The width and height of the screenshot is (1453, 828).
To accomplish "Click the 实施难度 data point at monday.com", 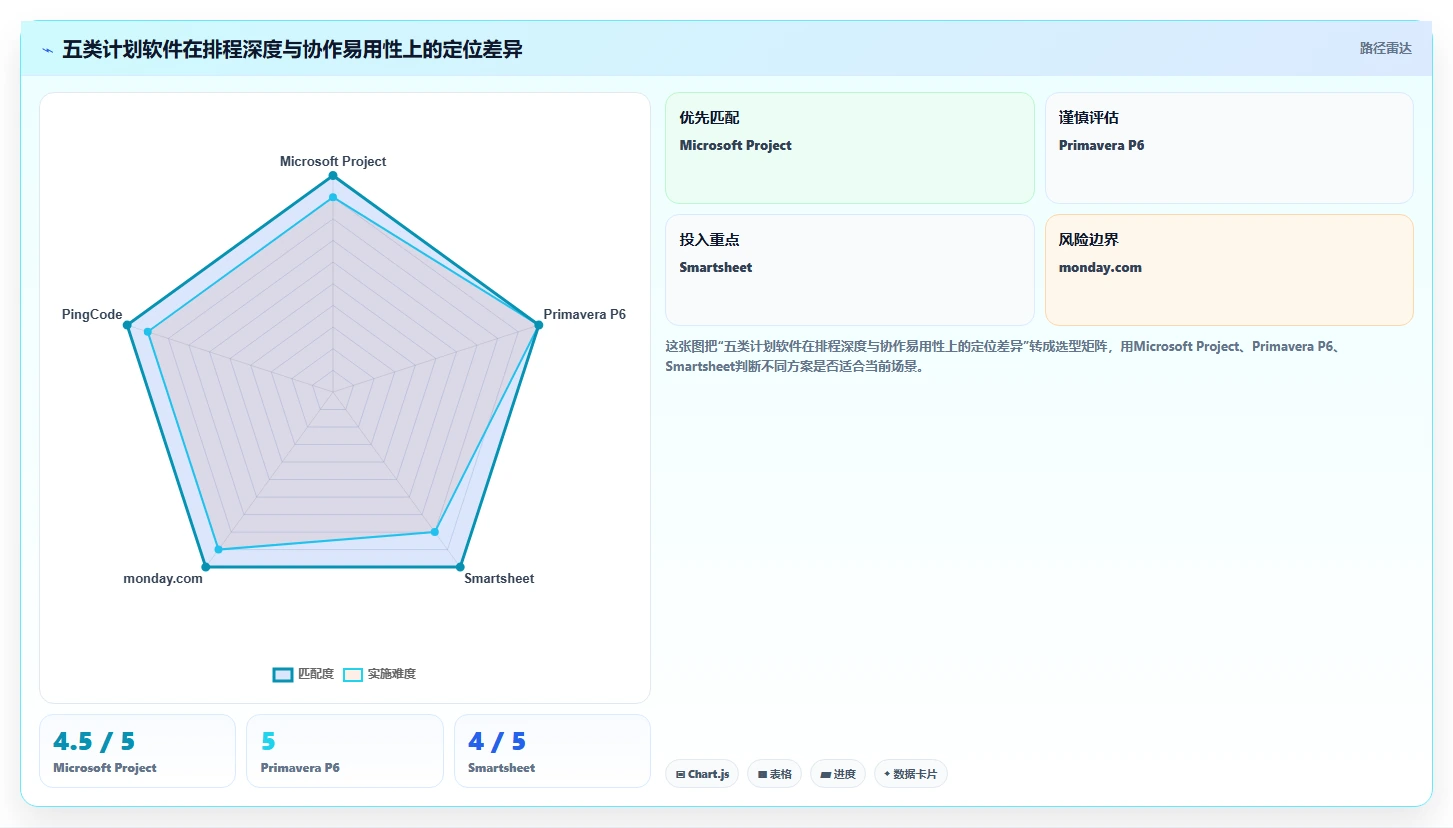I will [x=219, y=550].
